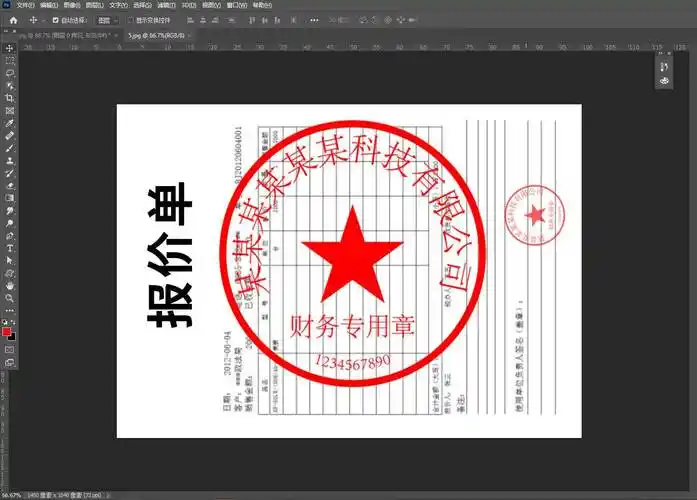The width and height of the screenshot is (697, 500).
Task: Expand the right panel dock arrows
Action: tap(661, 54)
